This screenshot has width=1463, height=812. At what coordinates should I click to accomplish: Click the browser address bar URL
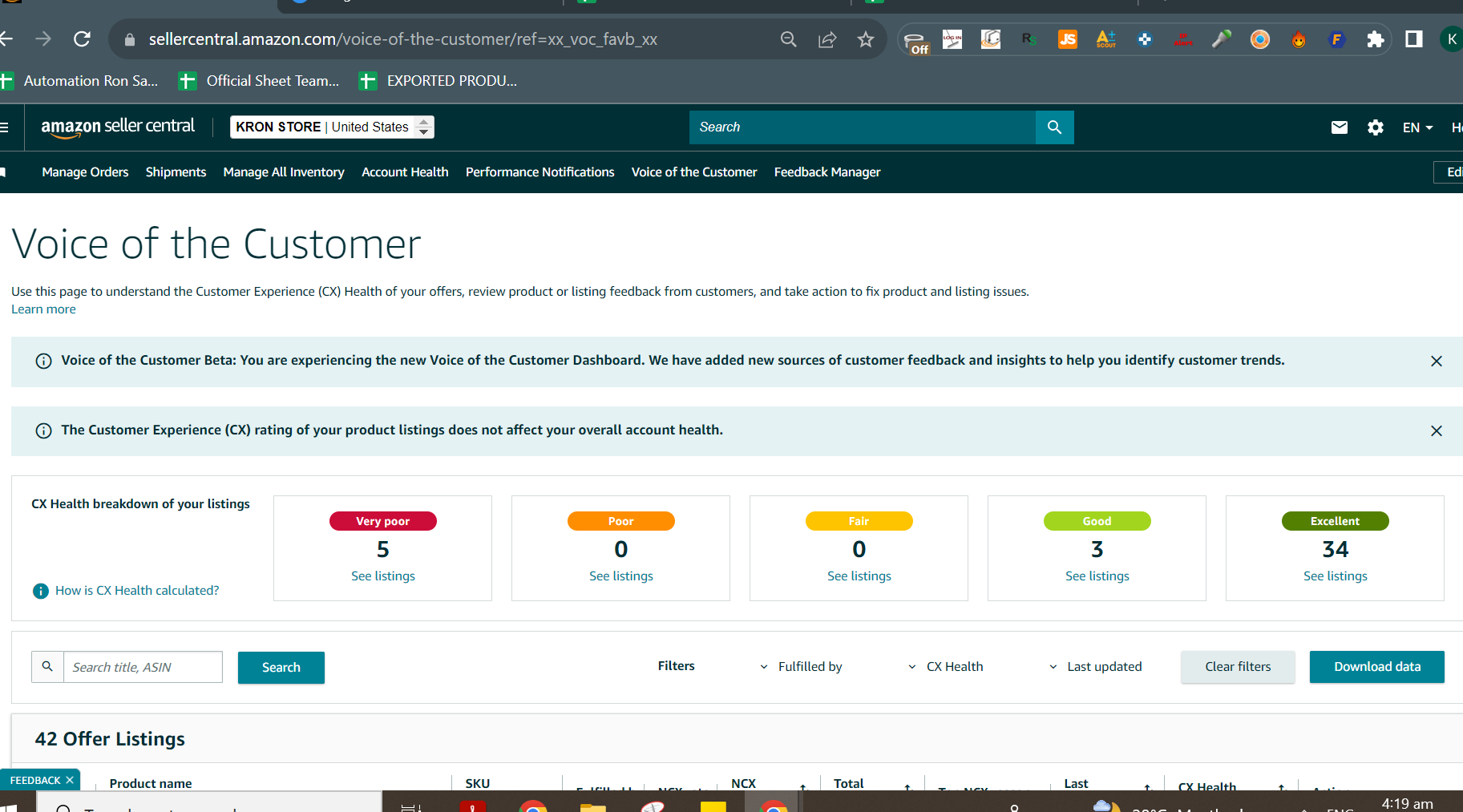403,39
